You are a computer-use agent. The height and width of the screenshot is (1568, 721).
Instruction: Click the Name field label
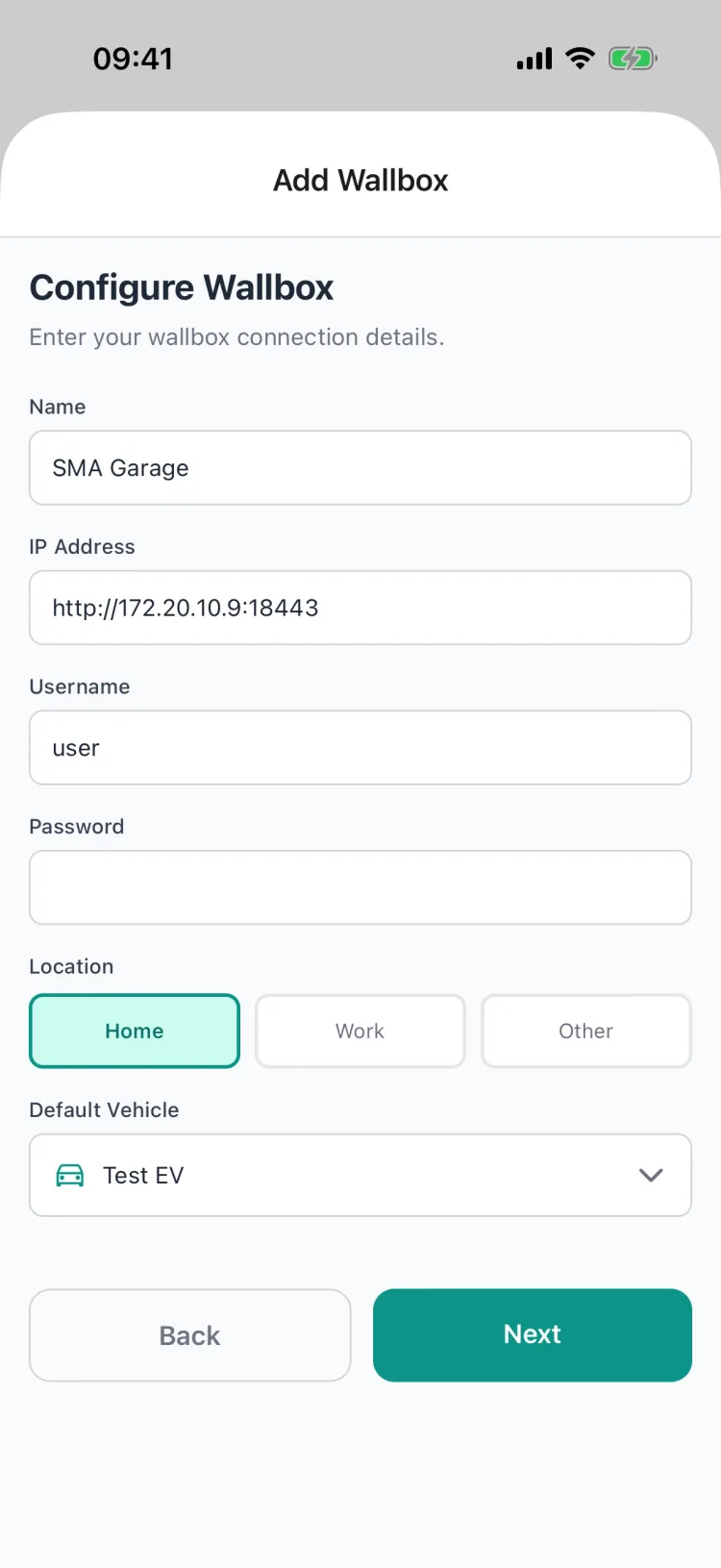point(58,407)
